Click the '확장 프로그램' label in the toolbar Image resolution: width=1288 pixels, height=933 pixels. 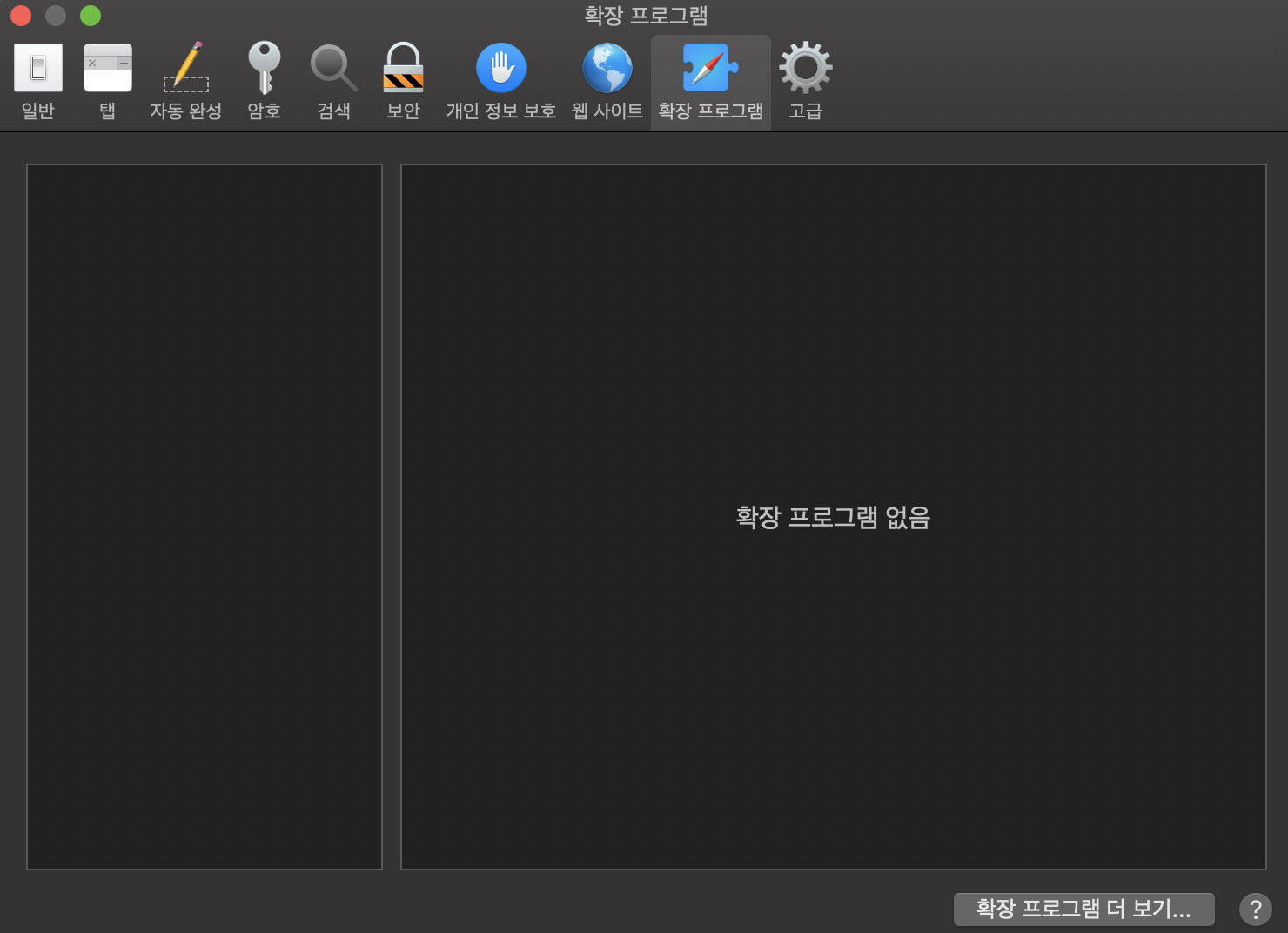pos(710,111)
